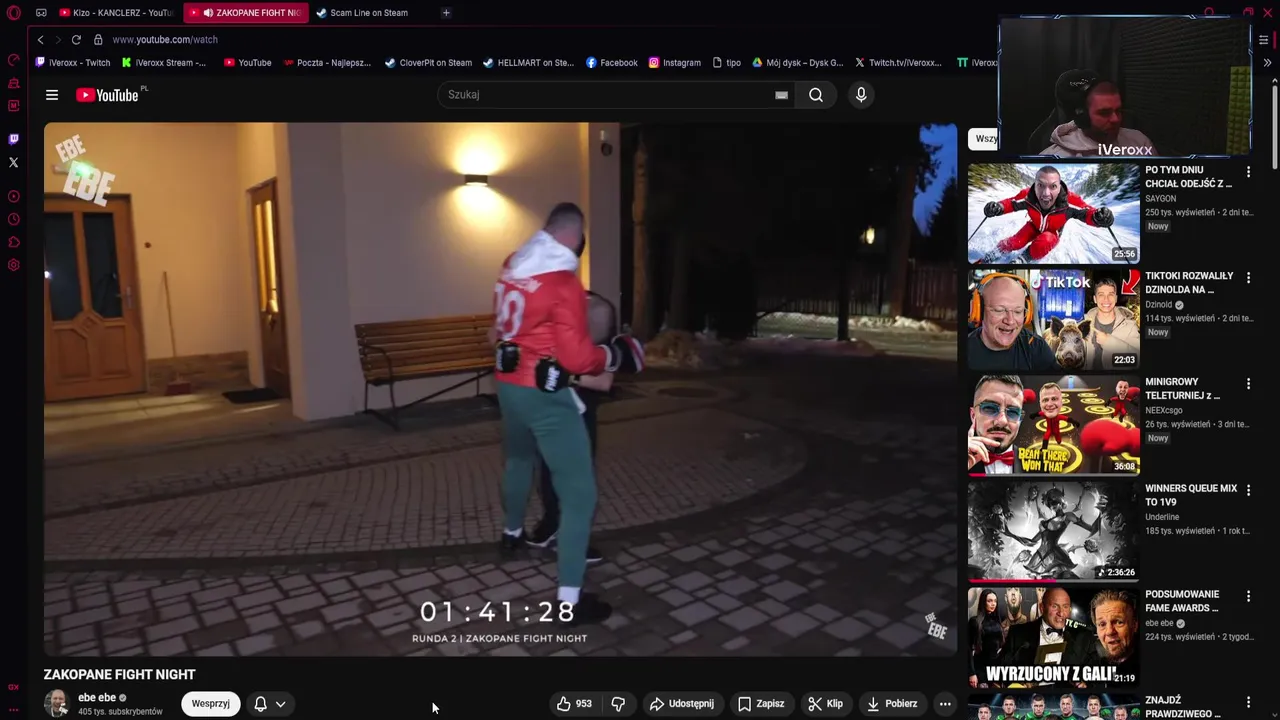The image size is (1280, 720).
Task: Open Poczta - Najlepsz... bookmark
Action: (327, 62)
